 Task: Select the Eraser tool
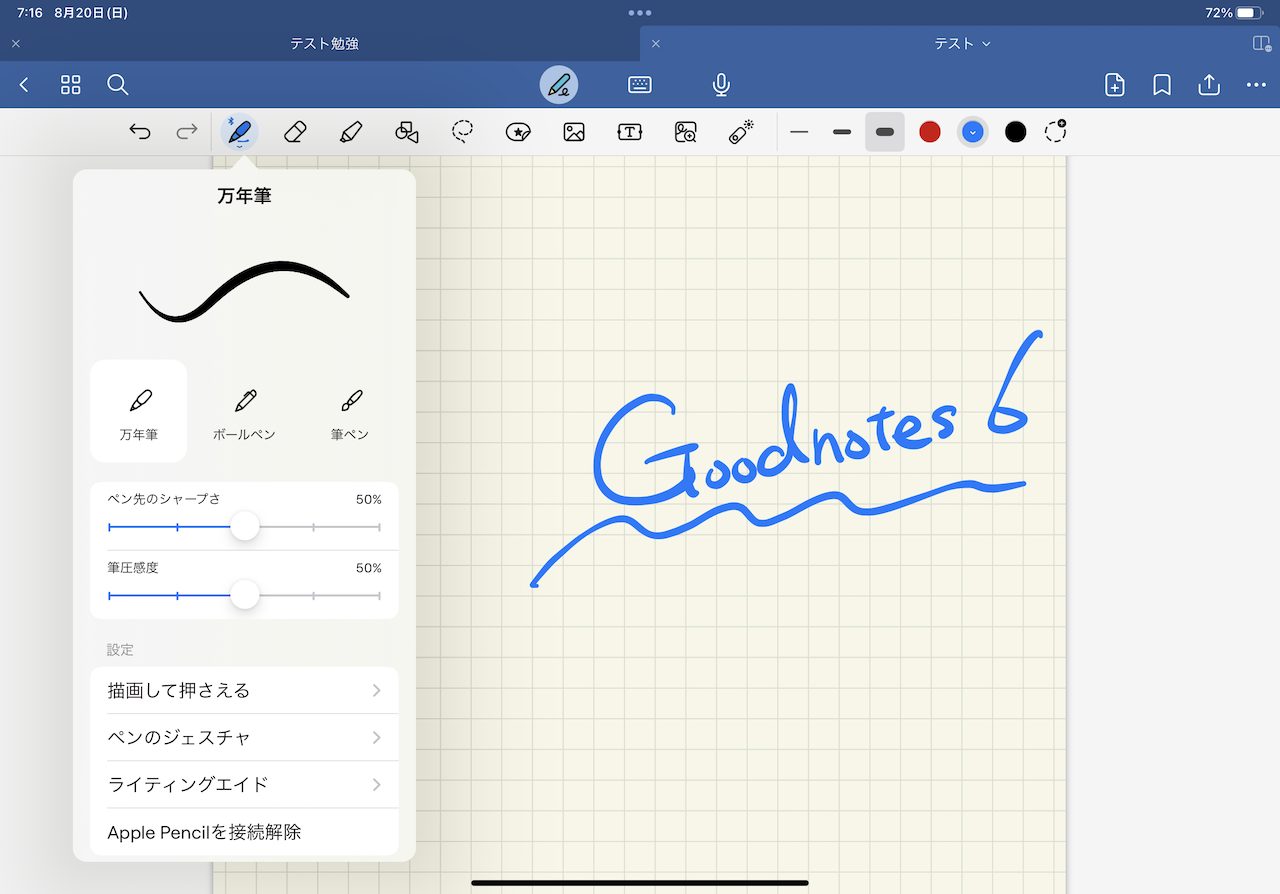coord(295,132)
